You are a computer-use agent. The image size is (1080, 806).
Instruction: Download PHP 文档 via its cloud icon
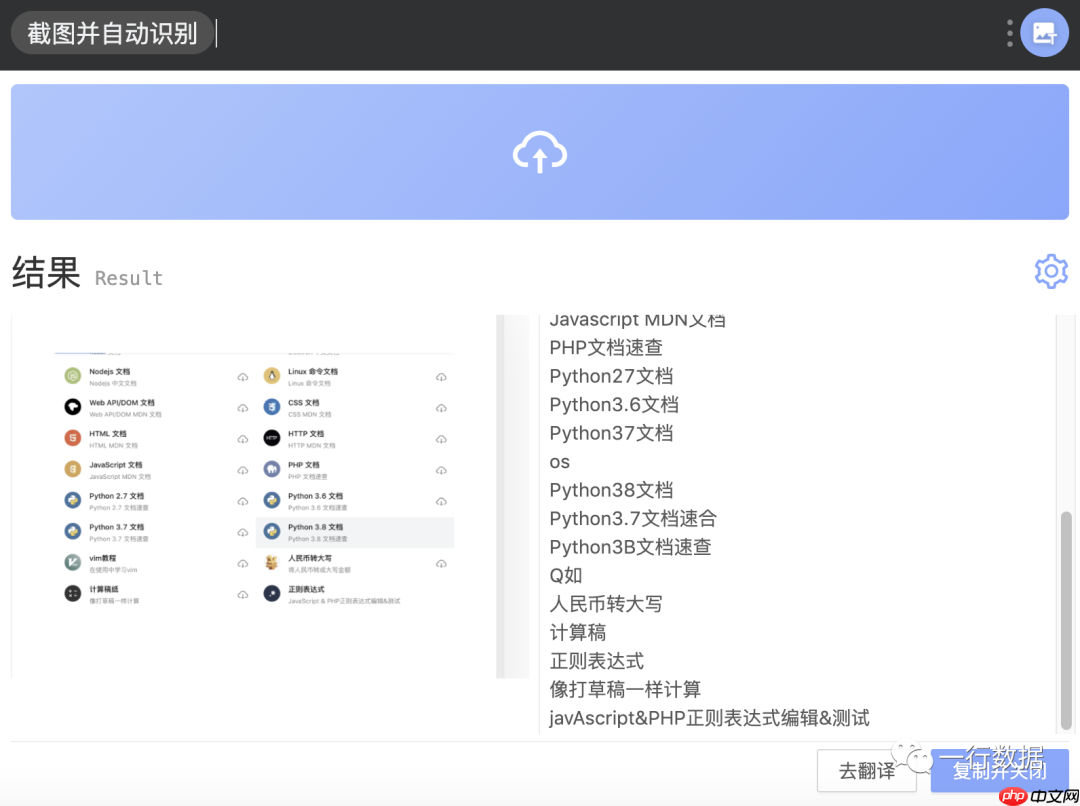tap(441, 469)
